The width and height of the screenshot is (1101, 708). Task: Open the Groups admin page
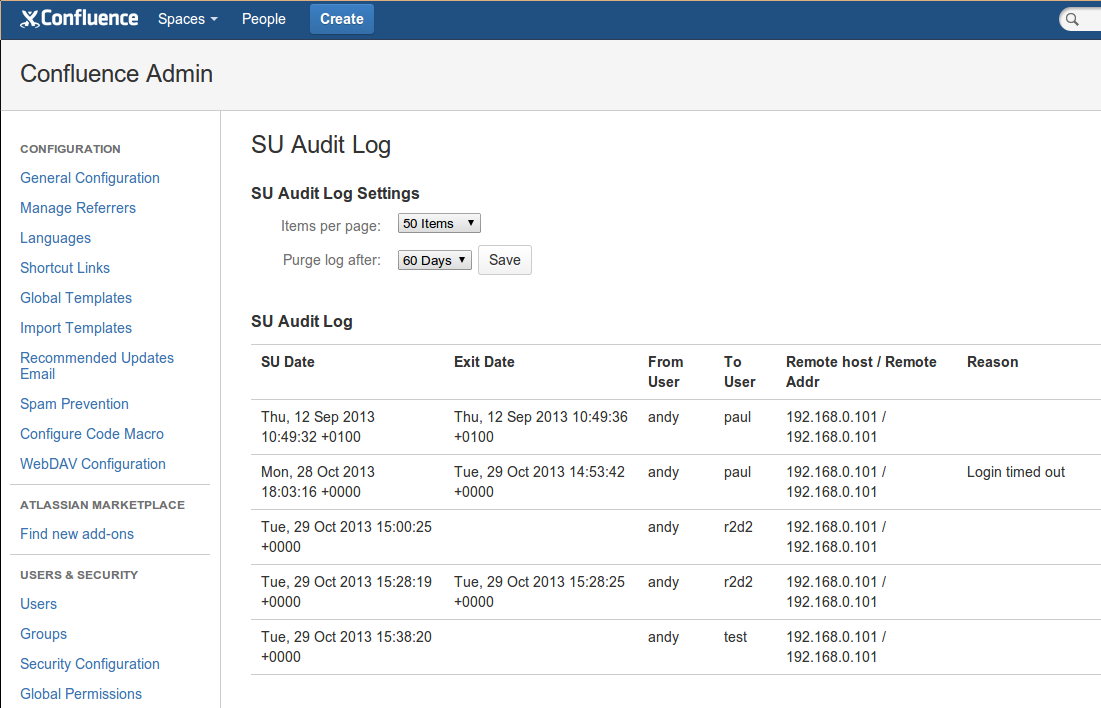click(x=44, y=634)
